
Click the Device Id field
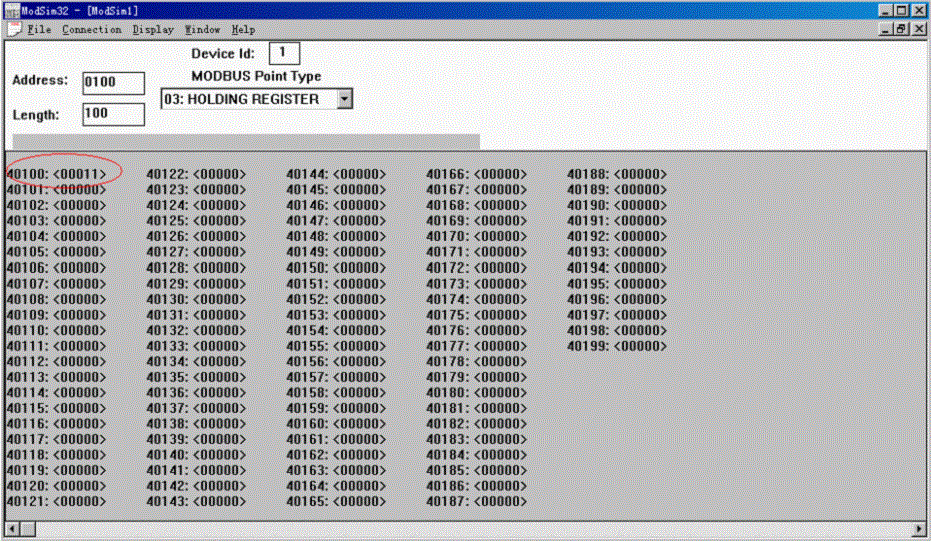point(283,53)
